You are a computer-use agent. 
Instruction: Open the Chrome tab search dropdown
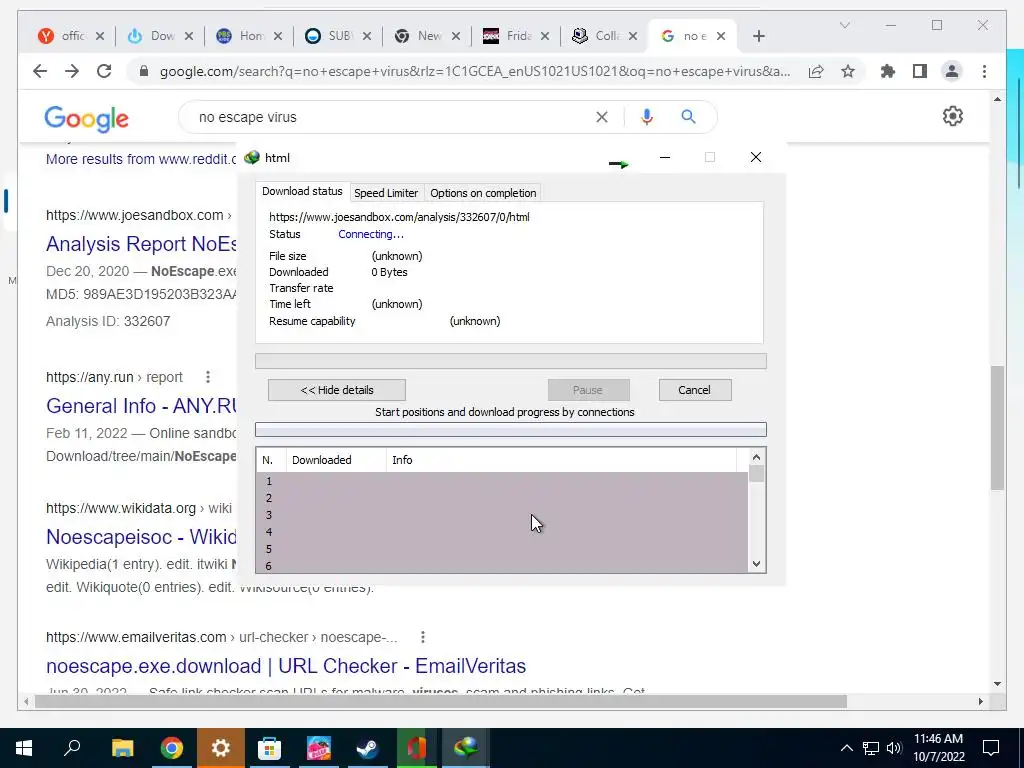click(x=844, y=25)
